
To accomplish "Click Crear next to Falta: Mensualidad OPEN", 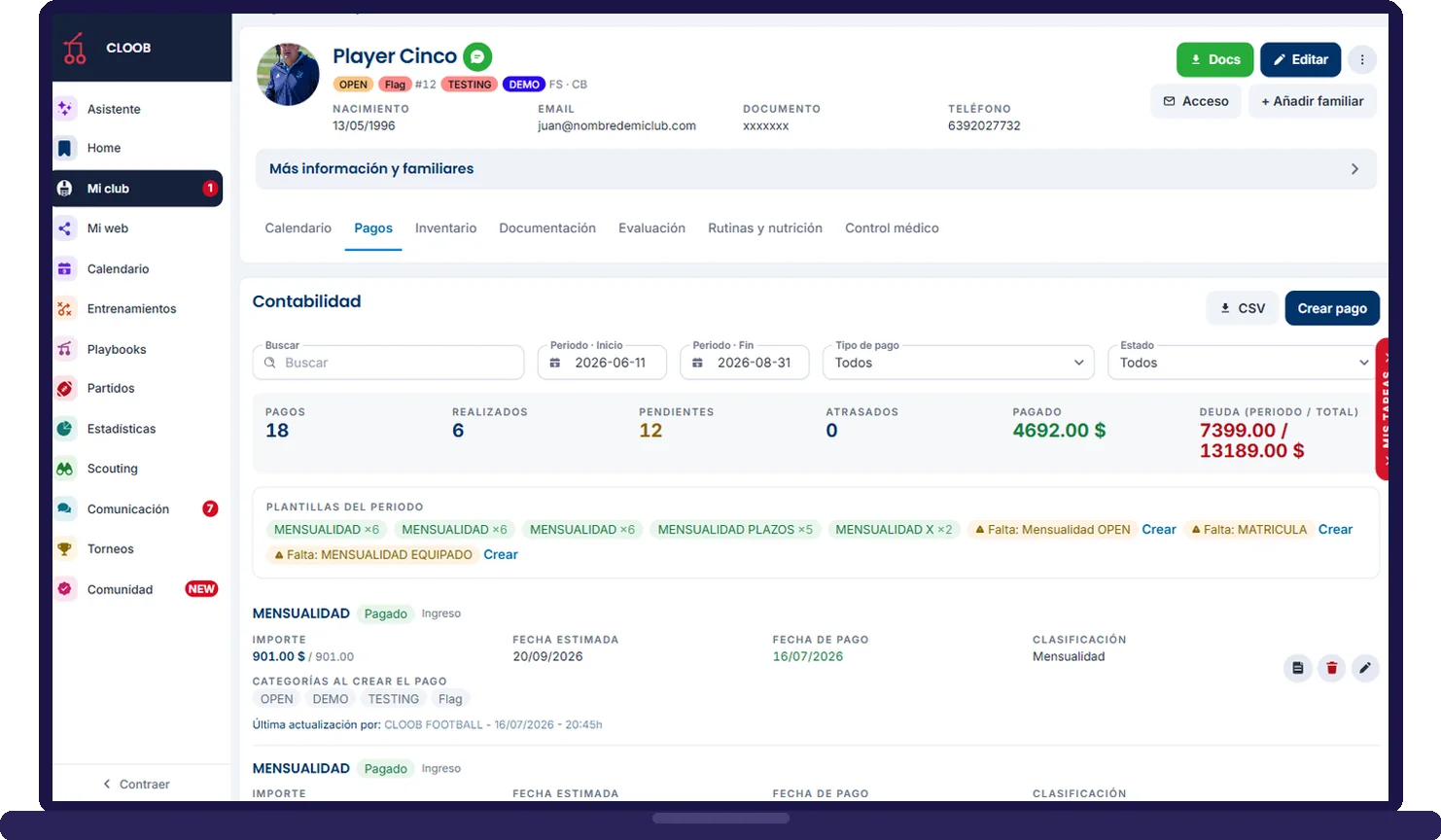I will tap(1159, 530).
